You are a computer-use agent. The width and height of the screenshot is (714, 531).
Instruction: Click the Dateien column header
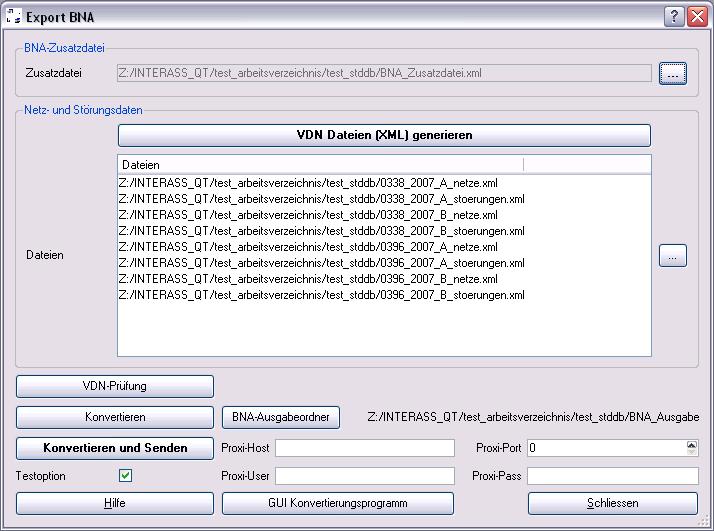tap(321, 165)
